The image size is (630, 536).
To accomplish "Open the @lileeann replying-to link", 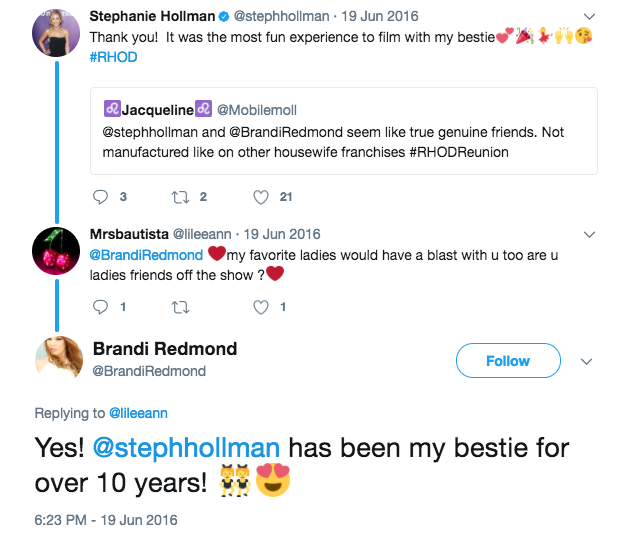I will (140, 412).
